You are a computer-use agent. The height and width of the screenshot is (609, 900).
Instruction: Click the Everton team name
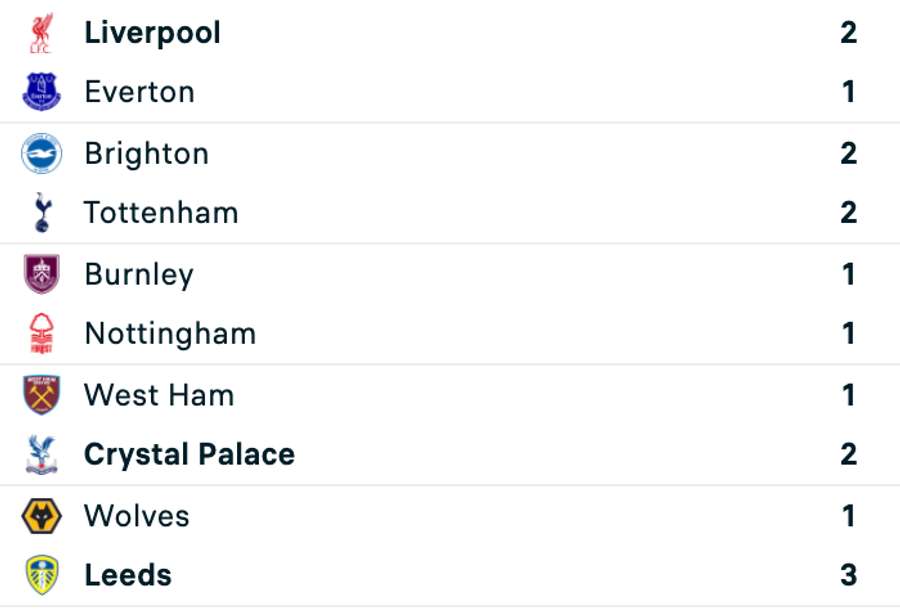(x=140, y=91)
